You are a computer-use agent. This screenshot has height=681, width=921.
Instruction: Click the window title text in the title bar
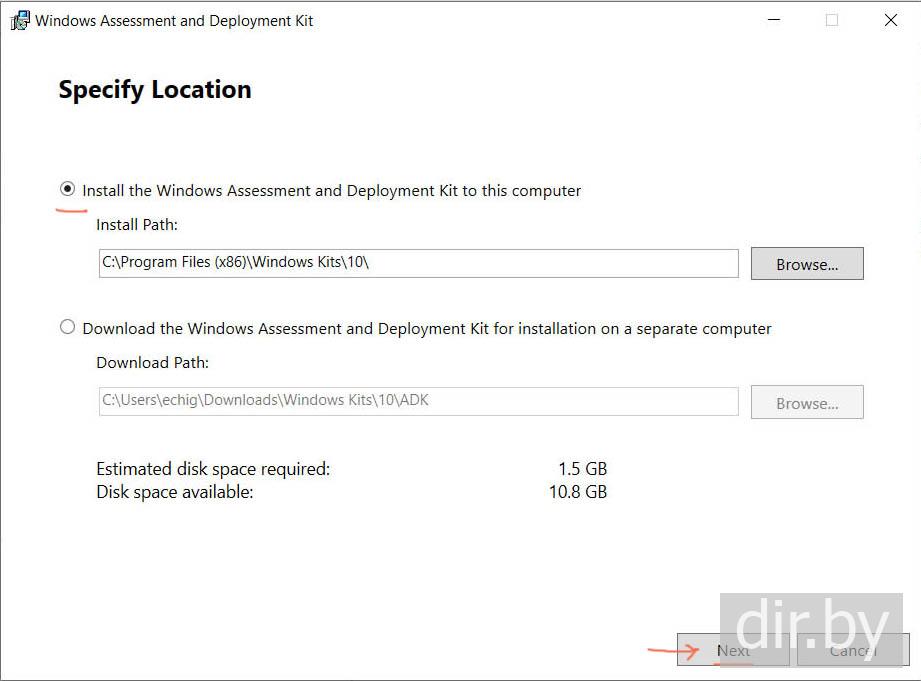click(x=174, y=21)
